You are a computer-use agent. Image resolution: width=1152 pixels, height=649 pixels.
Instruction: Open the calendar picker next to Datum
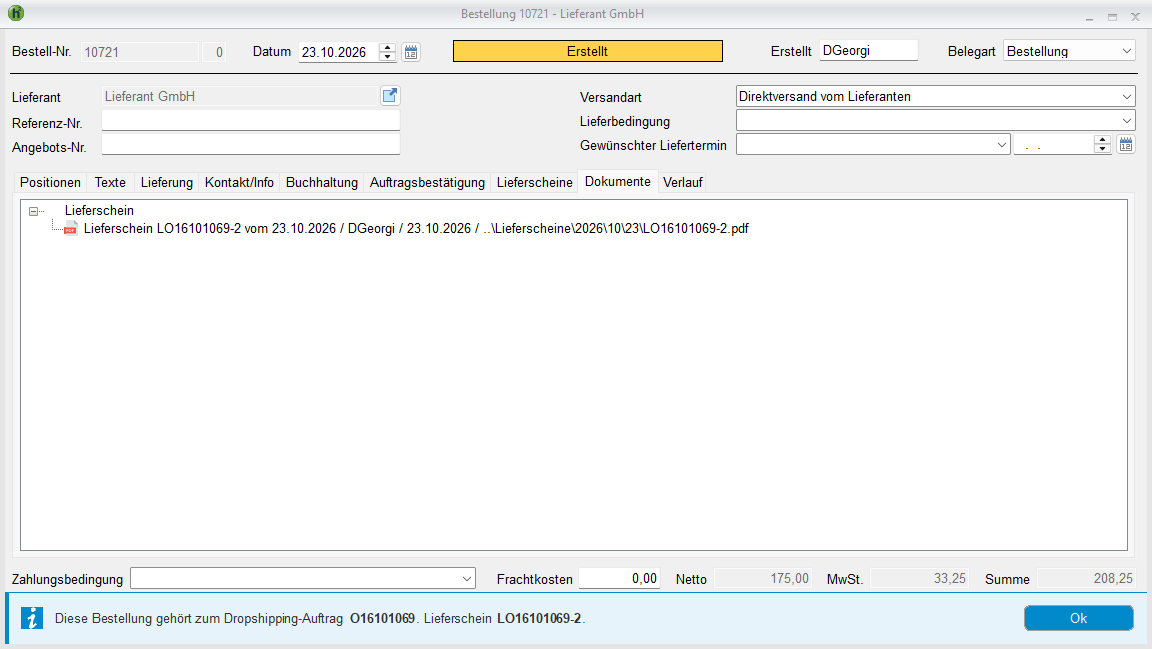point(411,52)
